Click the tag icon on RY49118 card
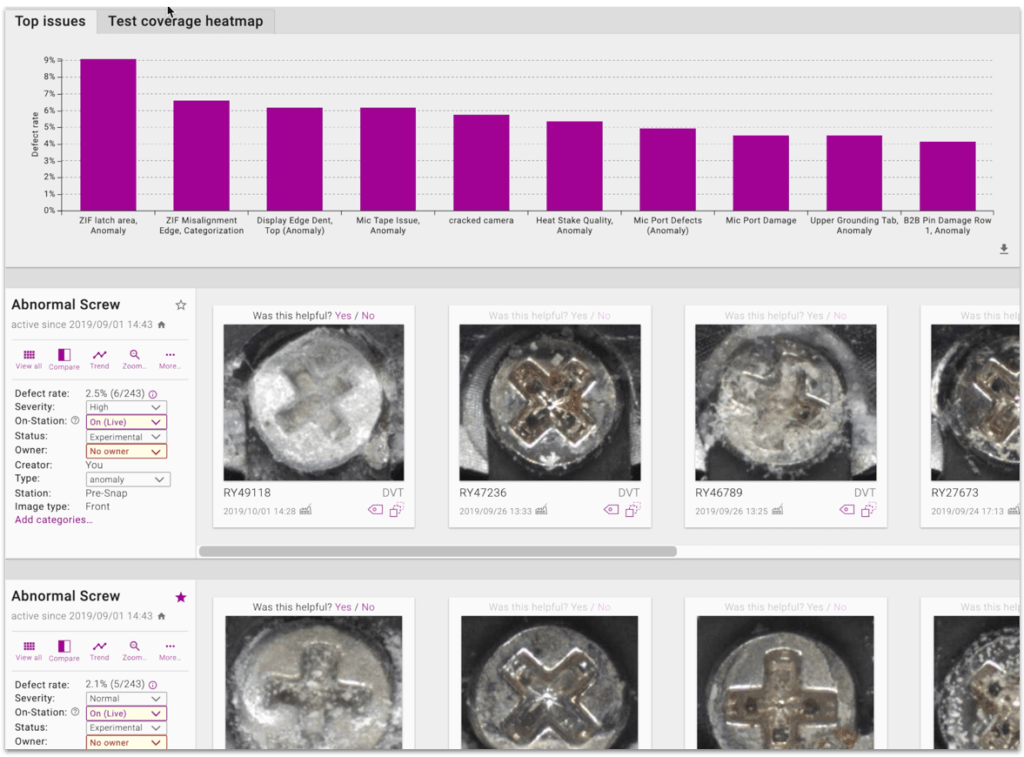 tap(376, 509)
